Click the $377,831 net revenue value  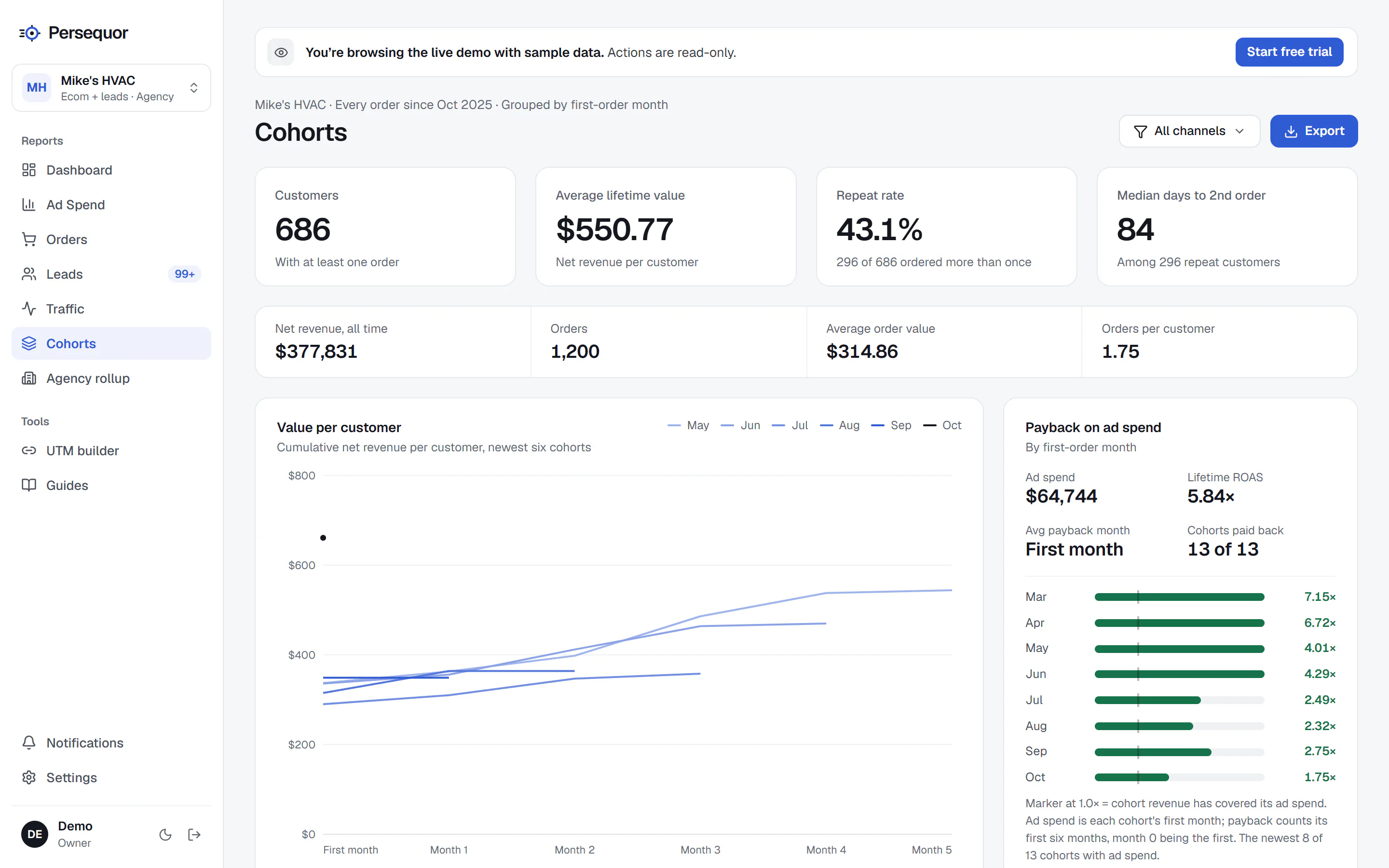(x=316, y=352)
